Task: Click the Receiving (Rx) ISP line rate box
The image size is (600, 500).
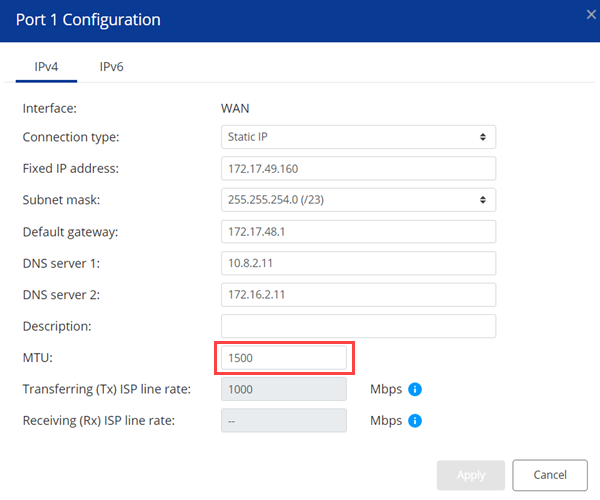Action: click(284, 420)
